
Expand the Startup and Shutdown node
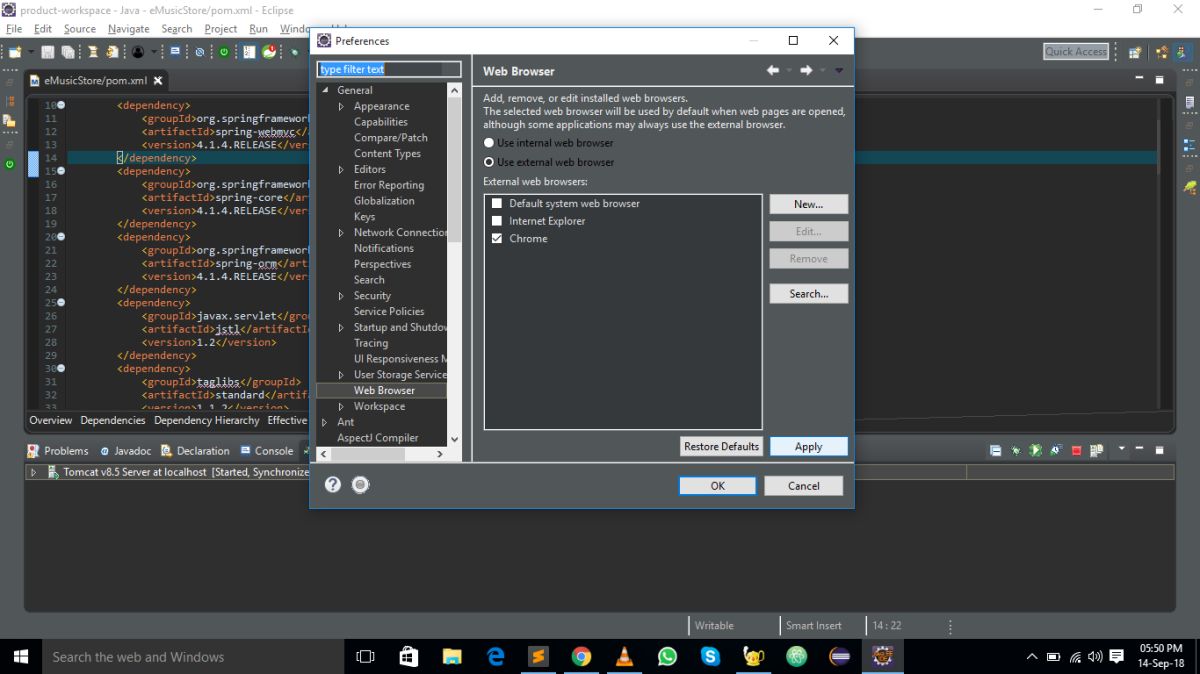click(341, 327)
